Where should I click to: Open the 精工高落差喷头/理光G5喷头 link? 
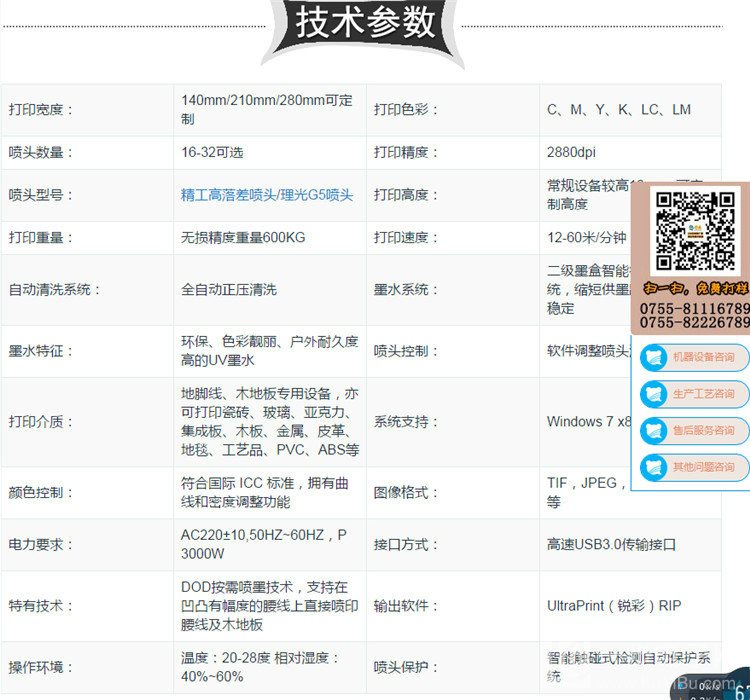pos(267,195)
